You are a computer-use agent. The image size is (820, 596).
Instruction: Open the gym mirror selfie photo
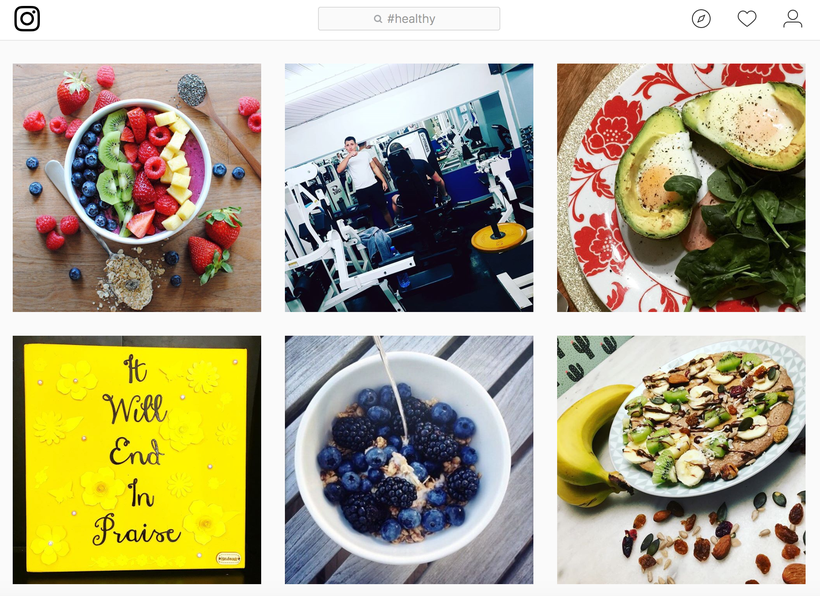[409, 188]
